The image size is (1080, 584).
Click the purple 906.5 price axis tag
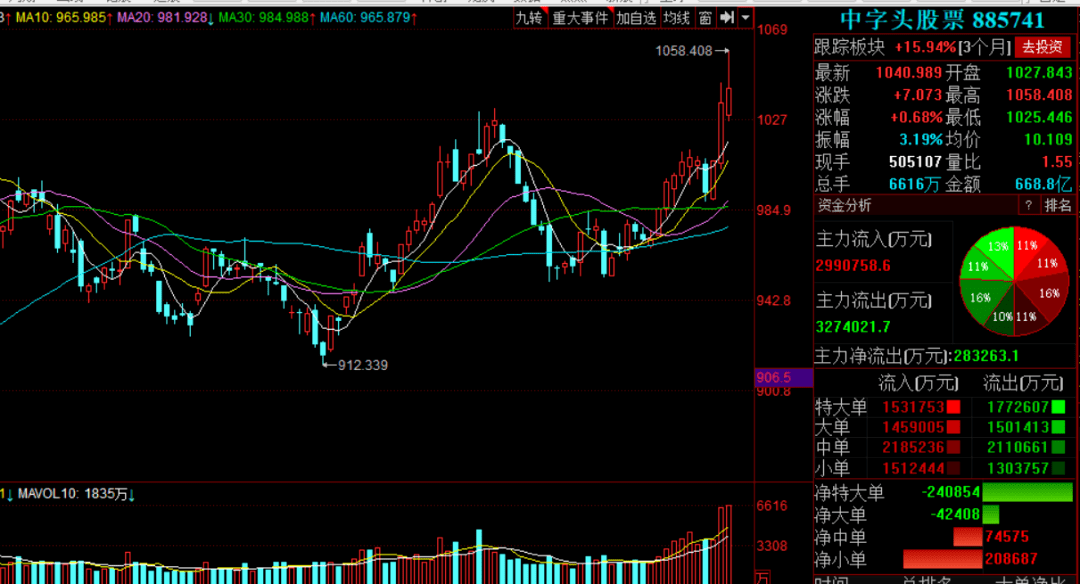click(x=783, y=377)
